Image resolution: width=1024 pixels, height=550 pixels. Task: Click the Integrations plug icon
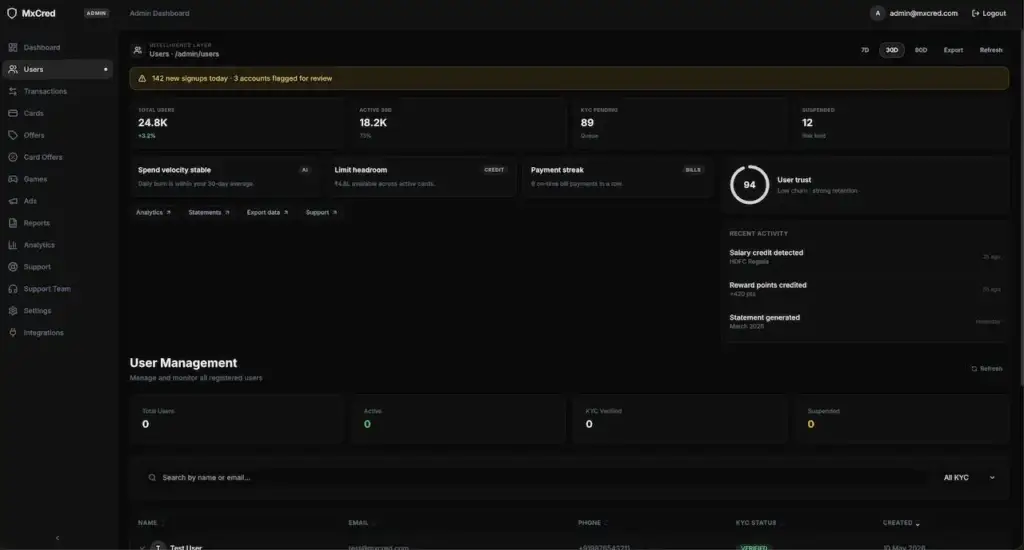point(12,332)
